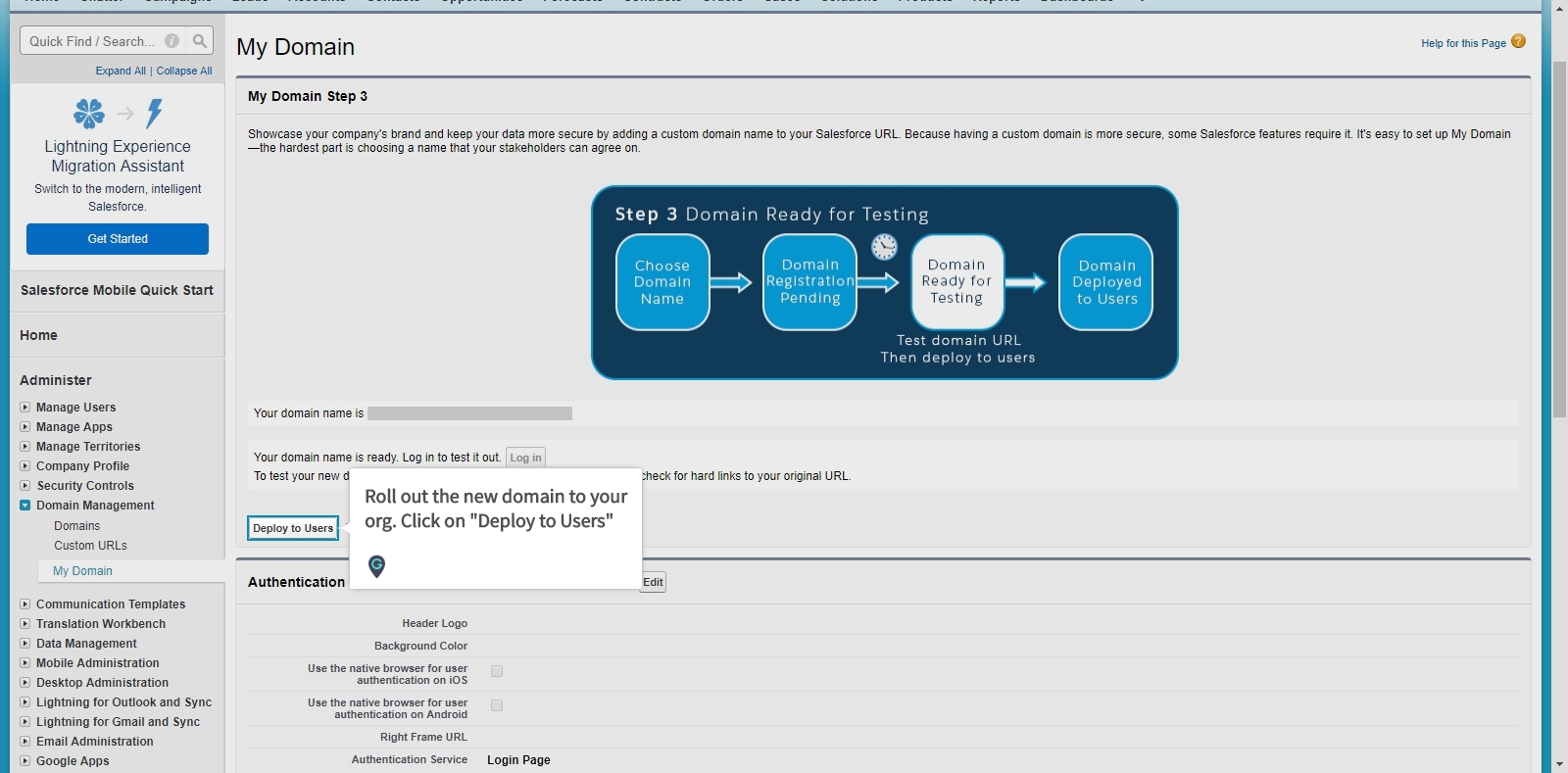Click the Choose Domain Name step box

[x=662, y=282]
